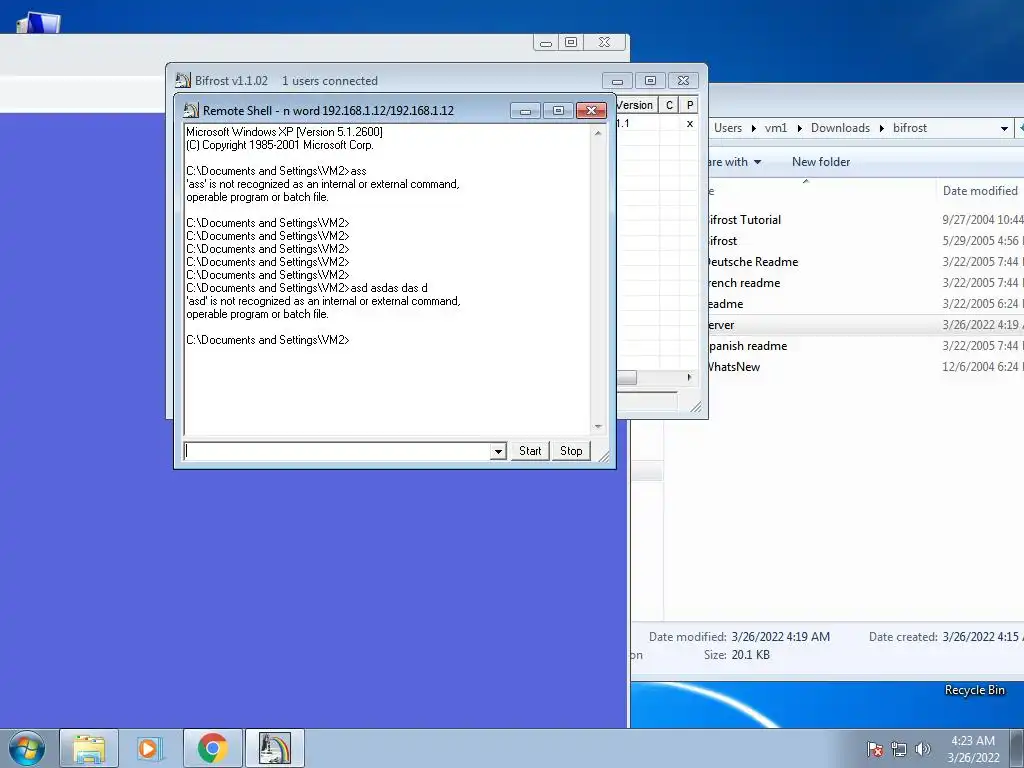The height and width of the screenshot is (768, 1024).
Task: Maximize the background window behind Bifrost
Action: tap(571, 42)
